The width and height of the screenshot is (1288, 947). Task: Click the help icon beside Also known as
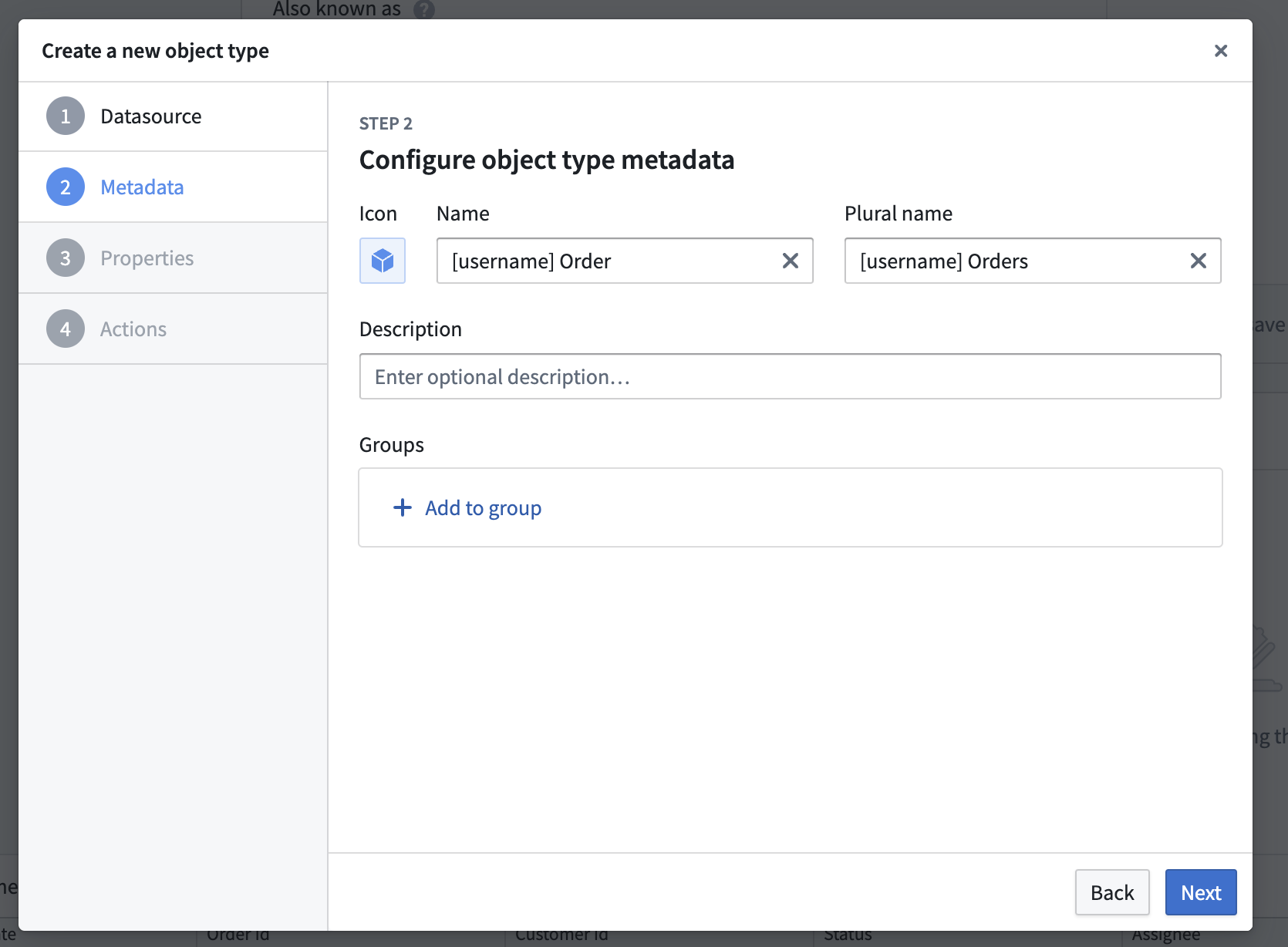(424, 9)
